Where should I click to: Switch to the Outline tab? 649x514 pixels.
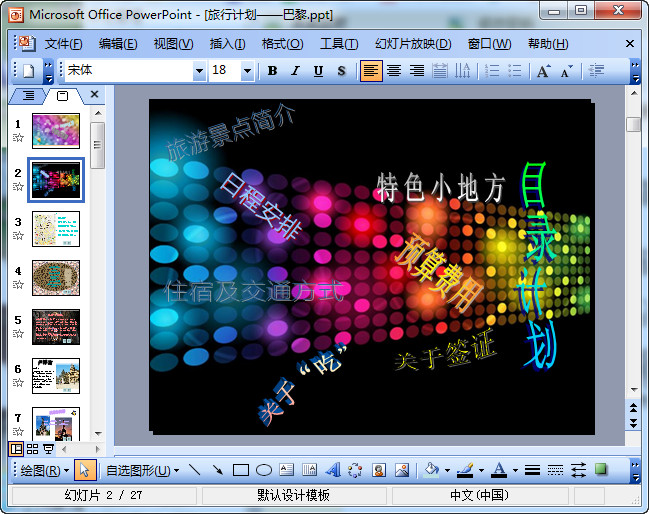click(x=28, y=96)
